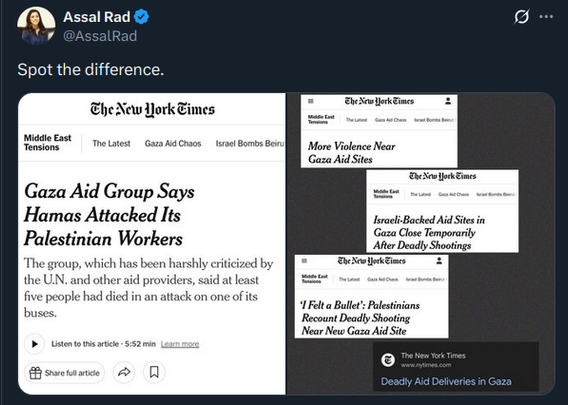Open hamburger menu in top-right NYT screenshot
This screenshot has height=405, width=568.
310,101
